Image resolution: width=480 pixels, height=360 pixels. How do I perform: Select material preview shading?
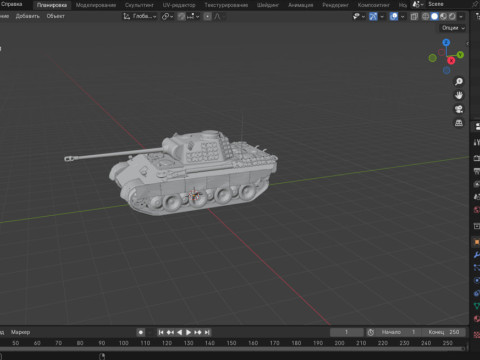444,16
